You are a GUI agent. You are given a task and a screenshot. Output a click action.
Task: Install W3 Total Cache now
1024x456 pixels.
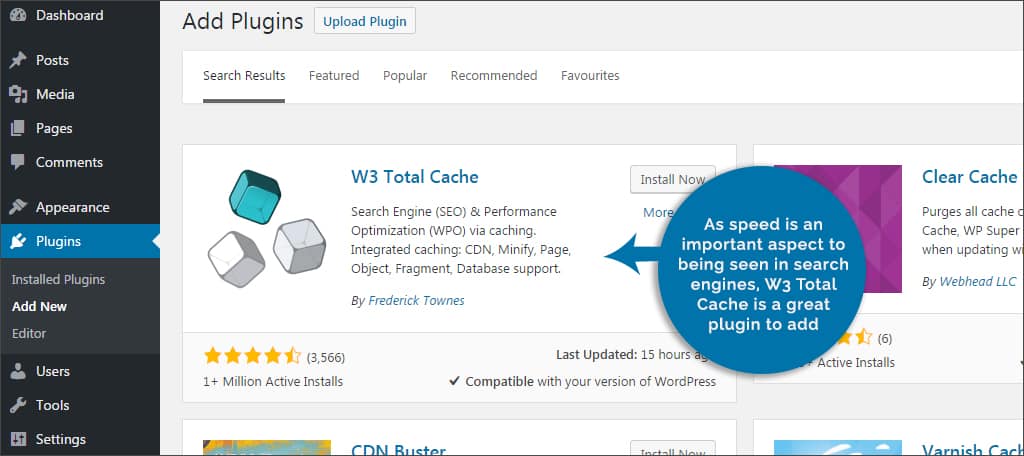(x=672, y=180)
